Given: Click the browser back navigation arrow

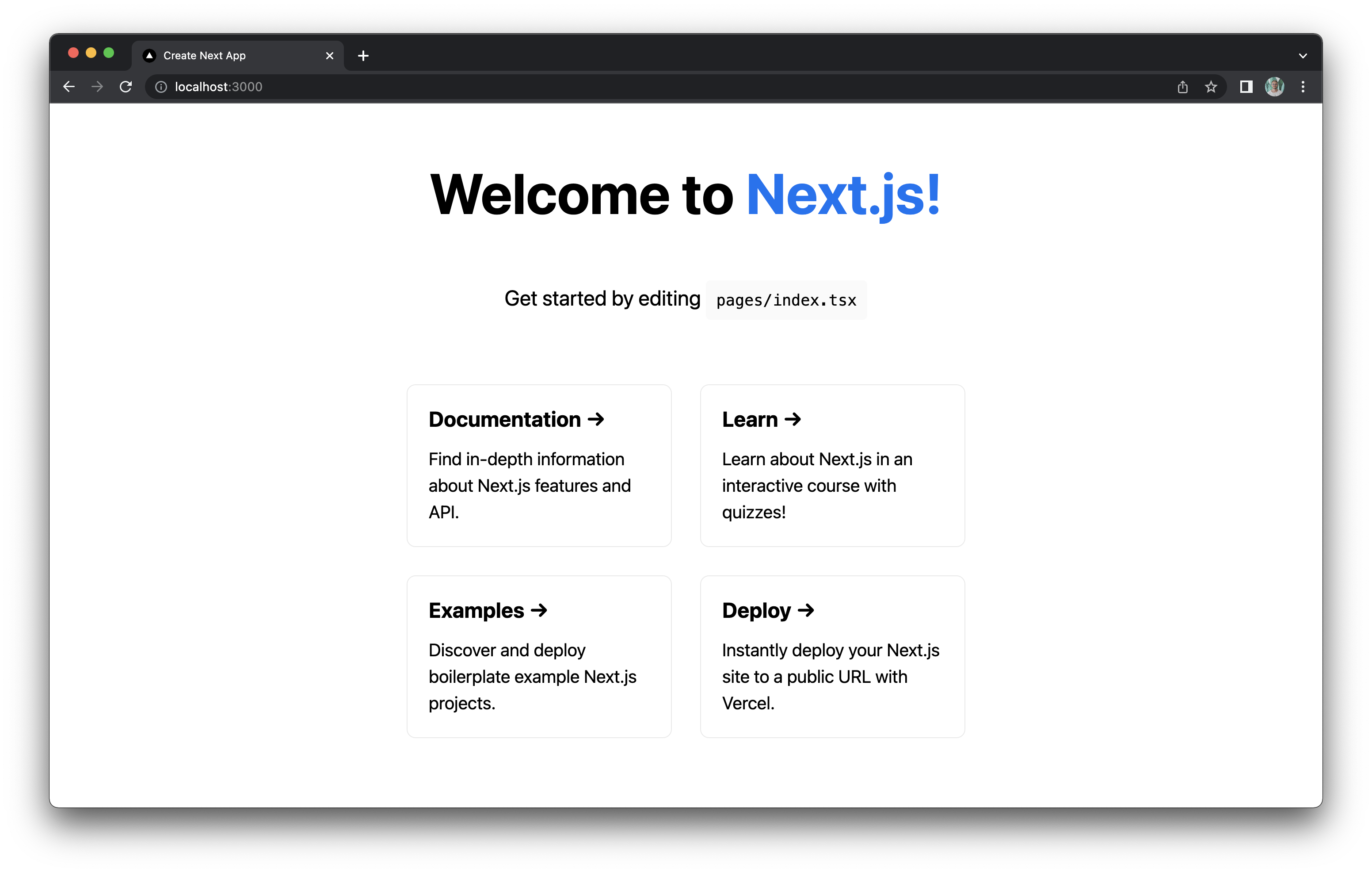Looking at the screenshot, I should [69, 87].
